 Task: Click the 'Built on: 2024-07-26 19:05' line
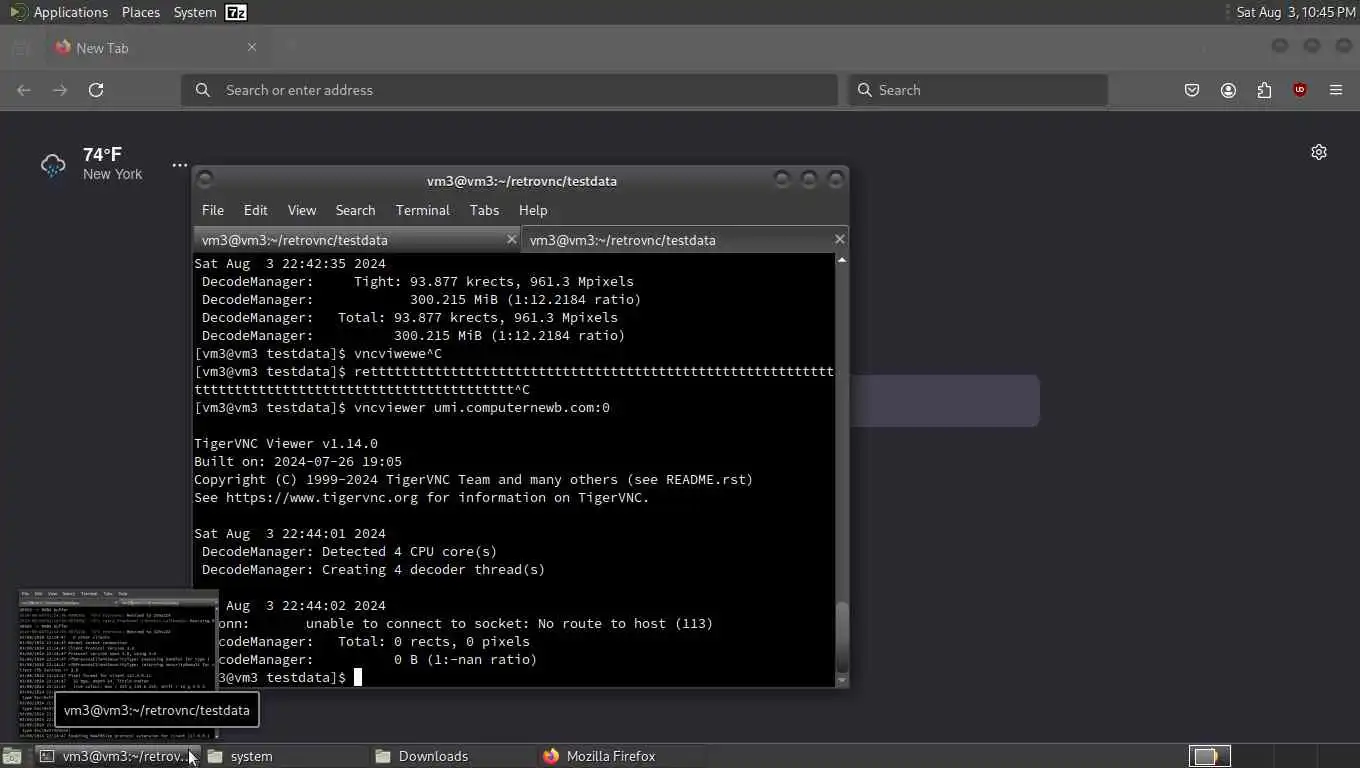298,462
